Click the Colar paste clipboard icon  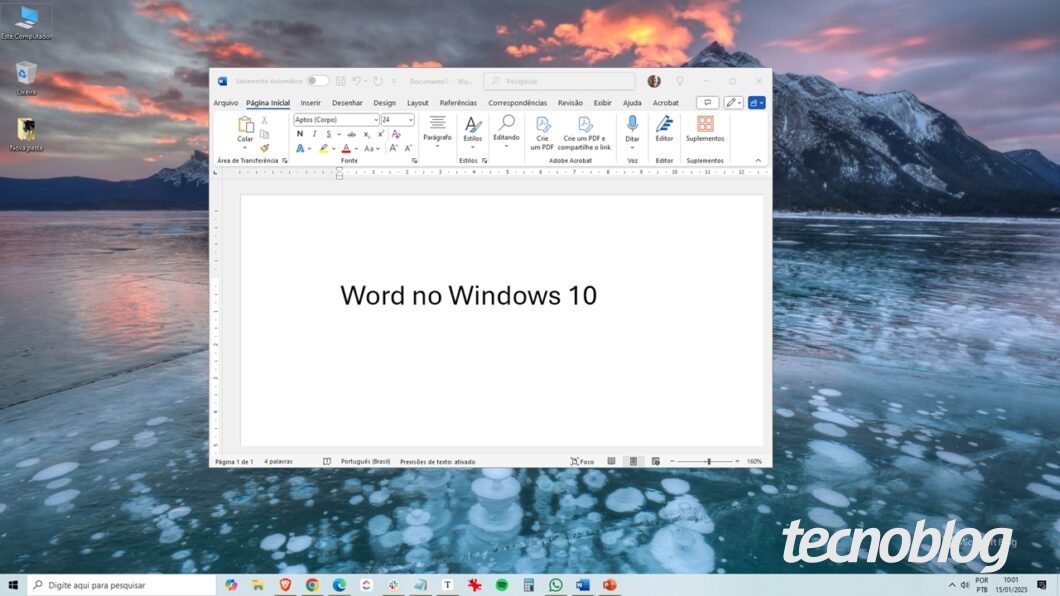tap(245, 124)
